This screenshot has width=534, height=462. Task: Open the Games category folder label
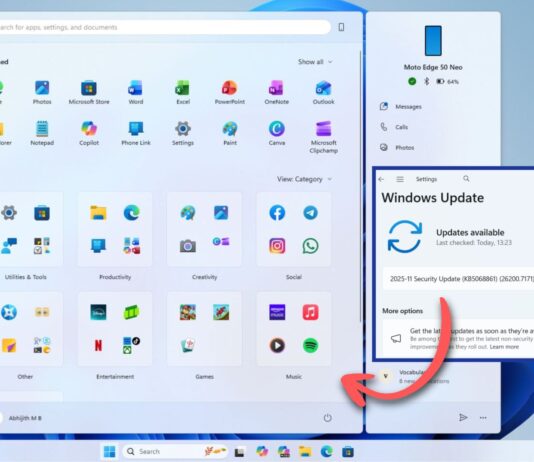pos(204,377)
